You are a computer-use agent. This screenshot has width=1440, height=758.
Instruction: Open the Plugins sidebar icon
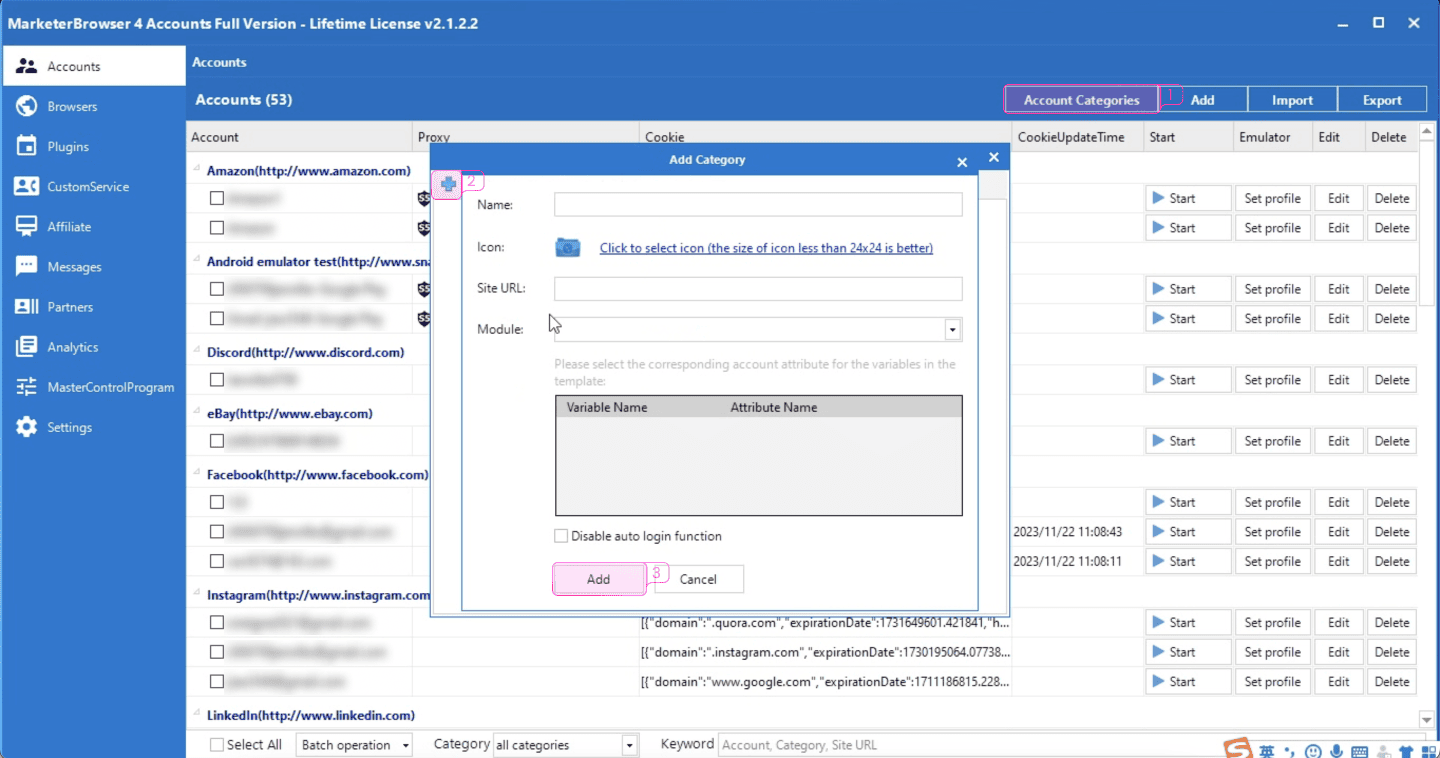point(27,146)
